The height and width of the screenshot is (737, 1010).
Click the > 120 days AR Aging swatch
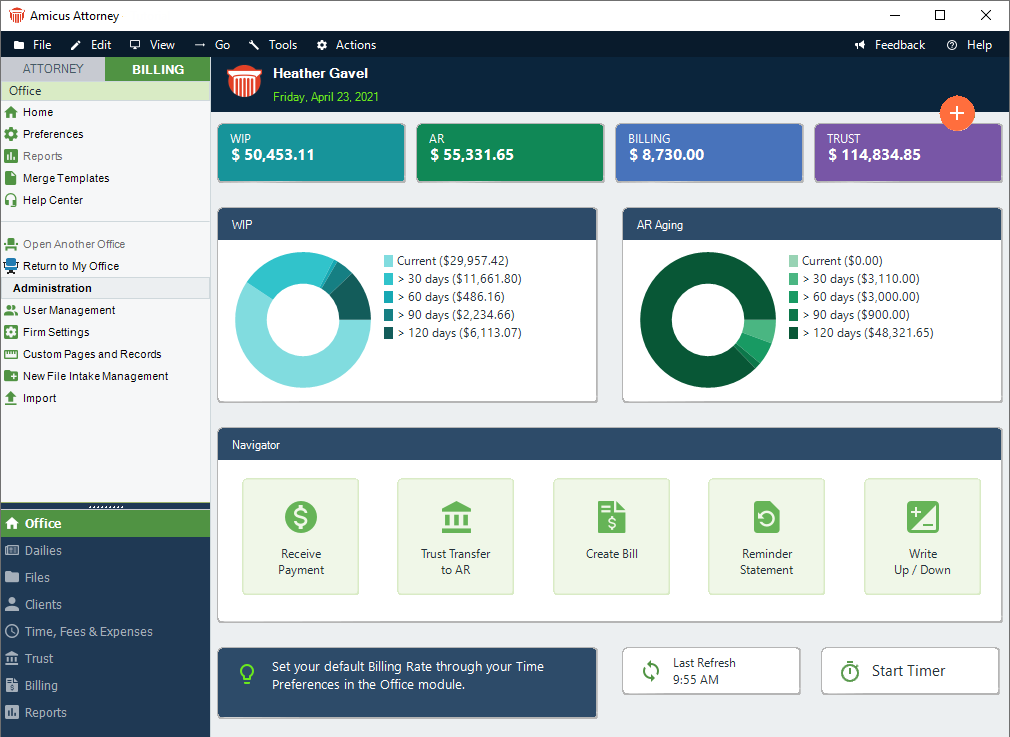(794, 333)
